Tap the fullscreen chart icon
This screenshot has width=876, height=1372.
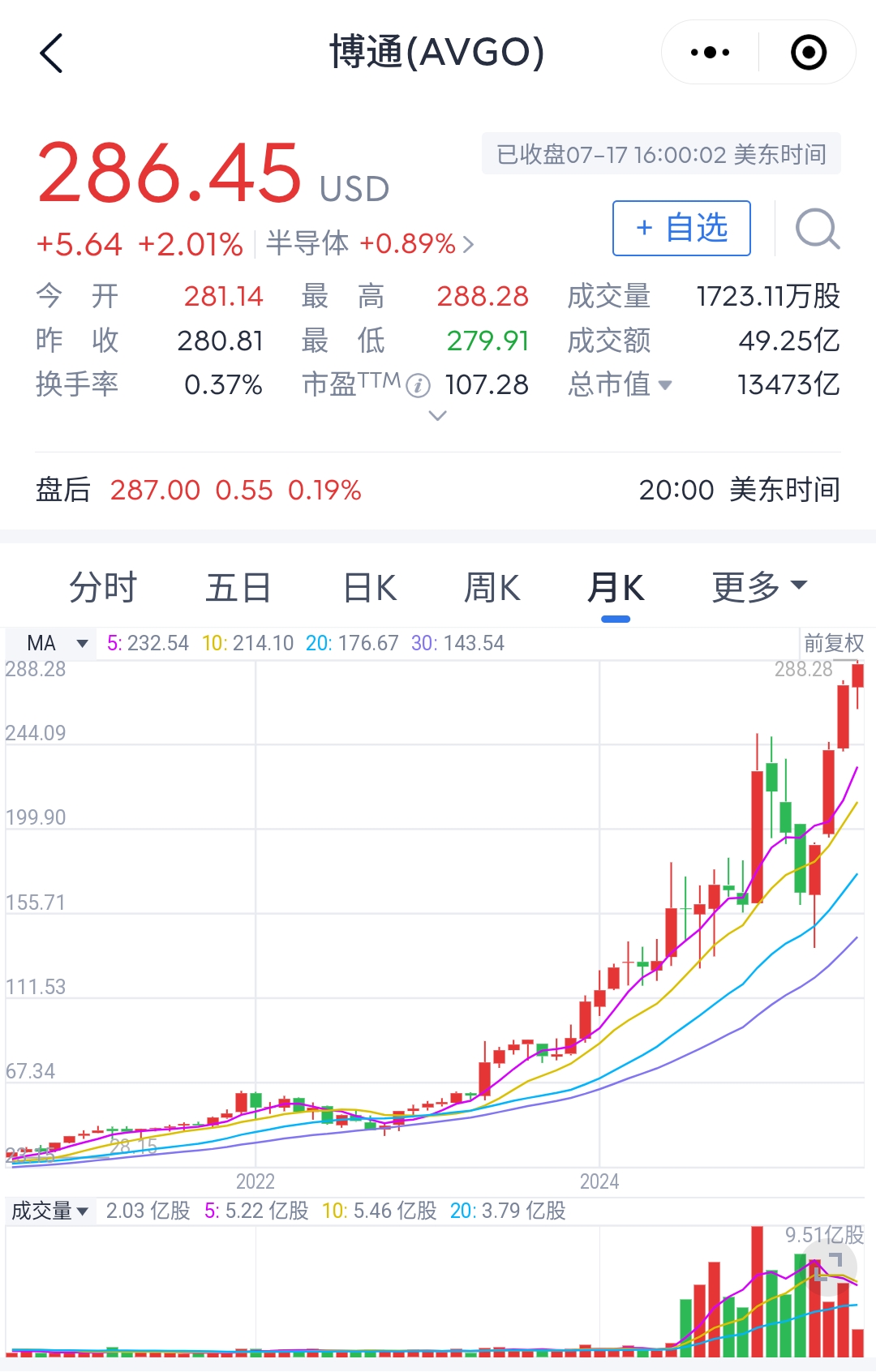829,1266
